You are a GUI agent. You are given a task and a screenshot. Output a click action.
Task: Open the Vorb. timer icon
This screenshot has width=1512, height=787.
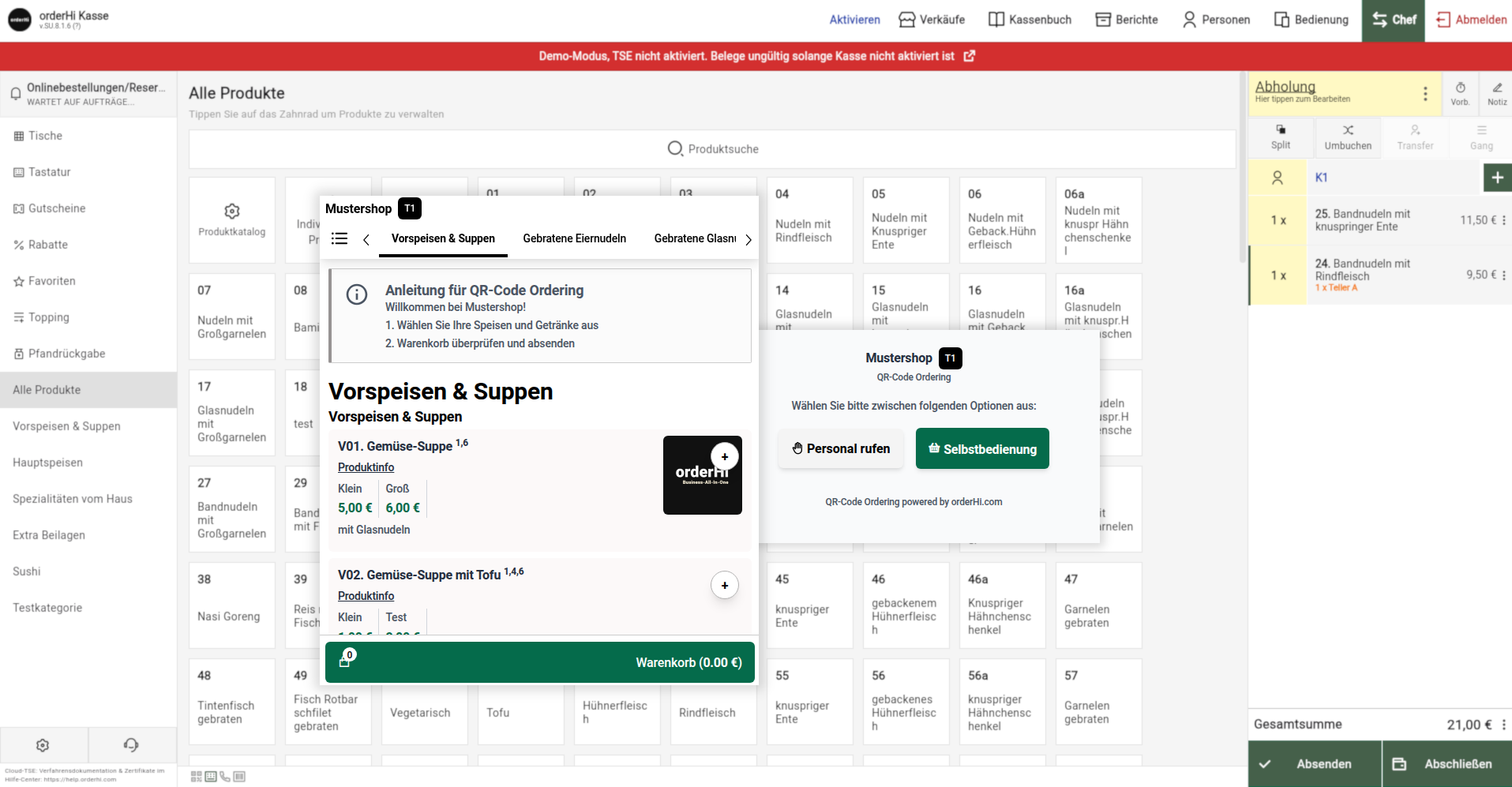pos(1460,88)
